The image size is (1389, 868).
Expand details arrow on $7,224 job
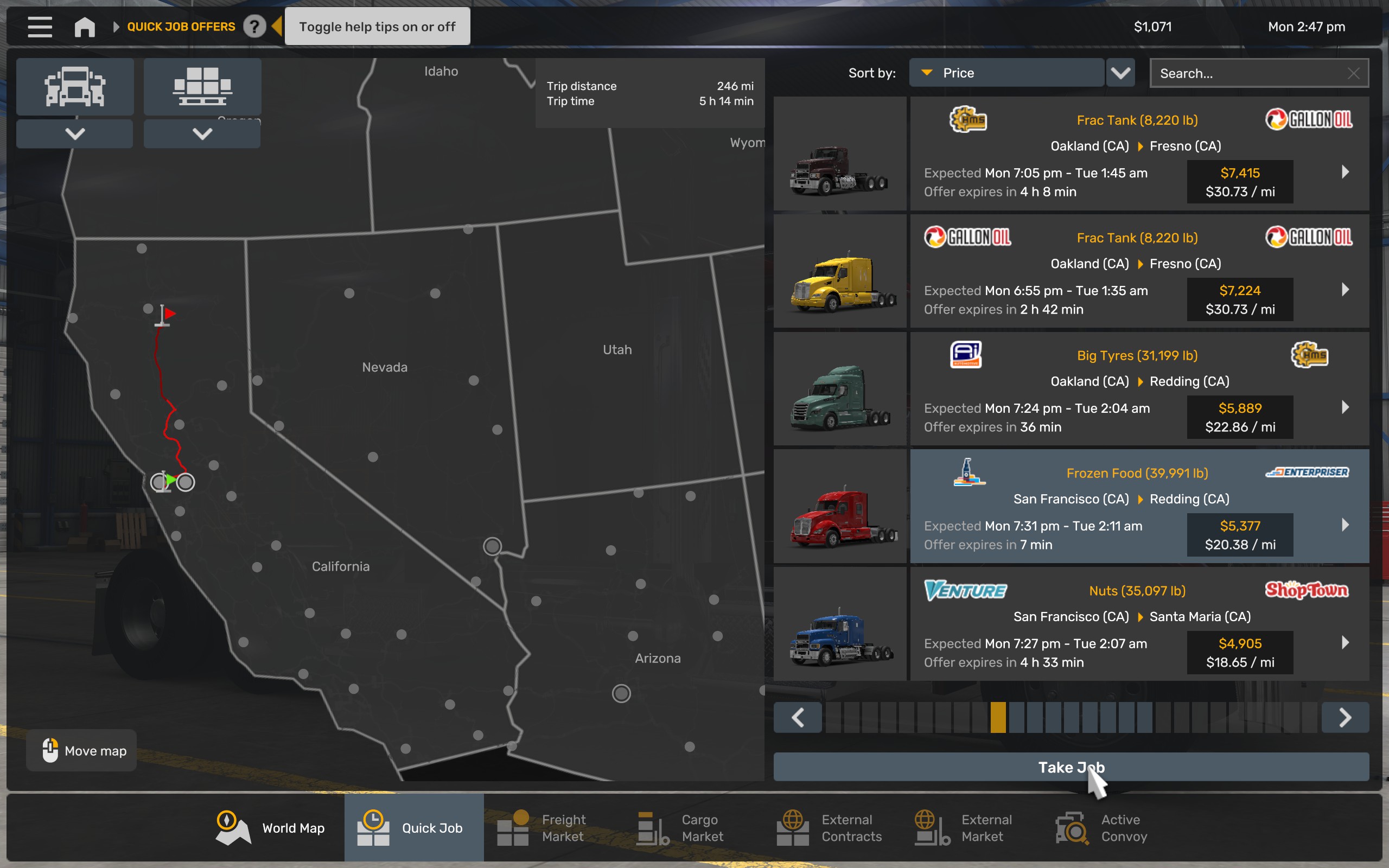click(1345, 289)
